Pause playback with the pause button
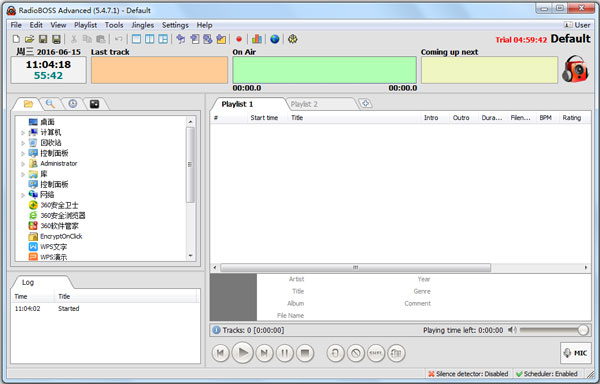Viewport: 600px width, 384px height. point(284,353)
